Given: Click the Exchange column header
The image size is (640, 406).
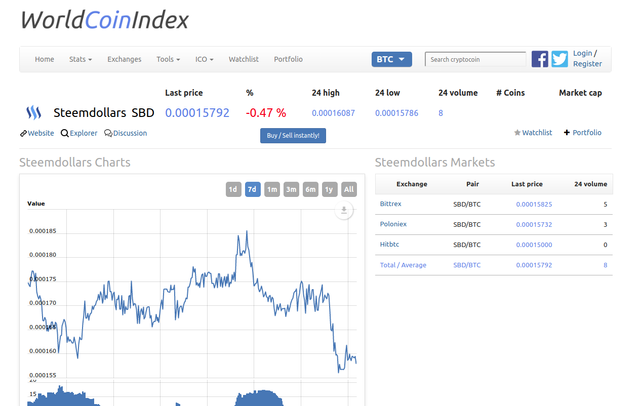Looking at the screenshot, I should click(x=412, y=184).
